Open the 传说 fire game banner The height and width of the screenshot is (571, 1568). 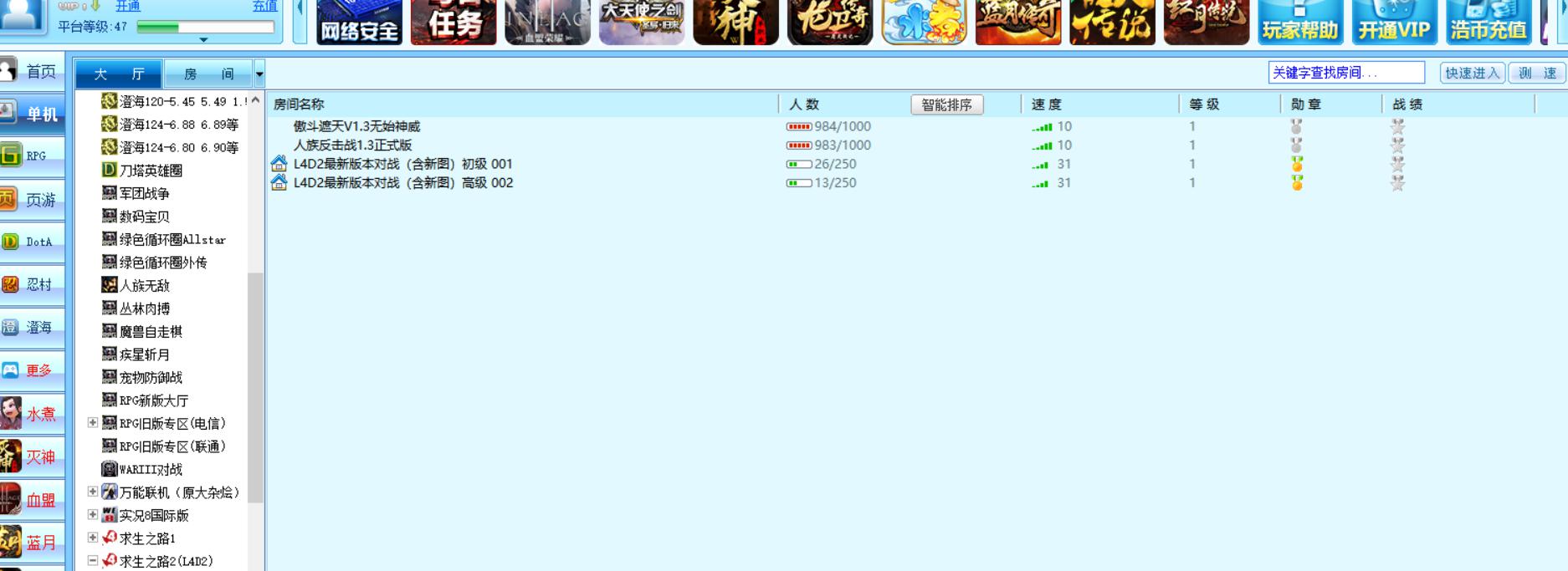(1113, 22)
